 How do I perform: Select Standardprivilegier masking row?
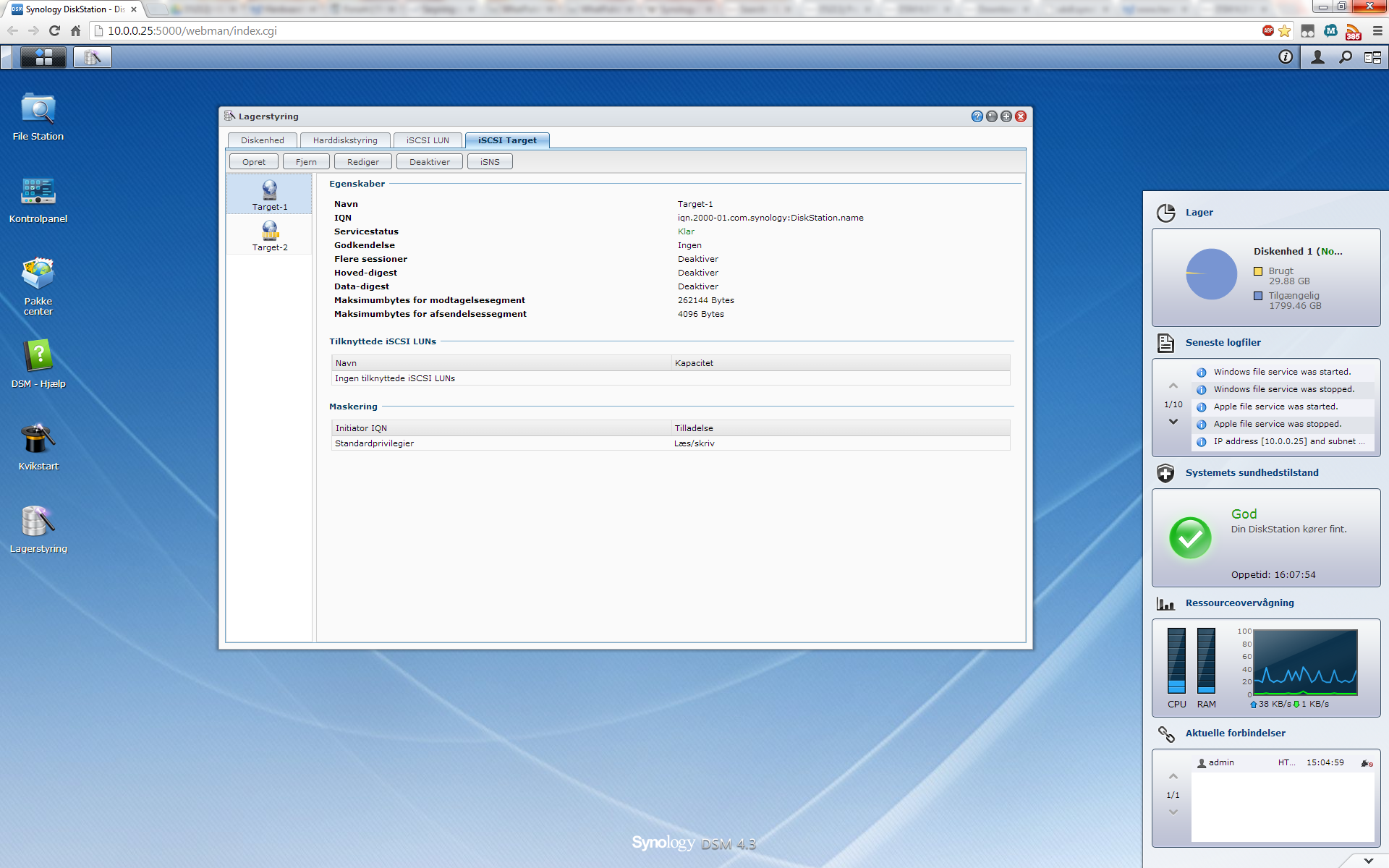coord(671,443)
